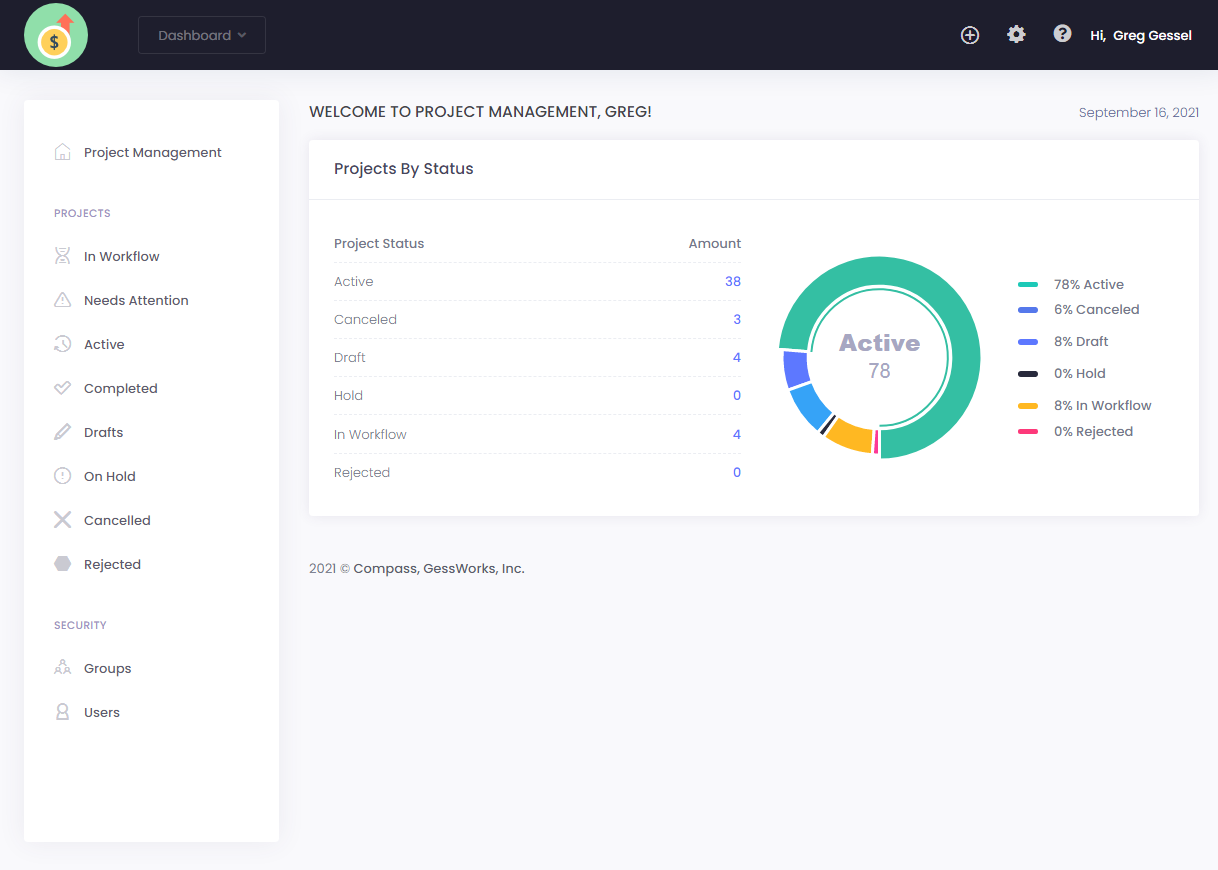Click the orange 8% In Workflow legend swatch

[x=1028, y=406]
